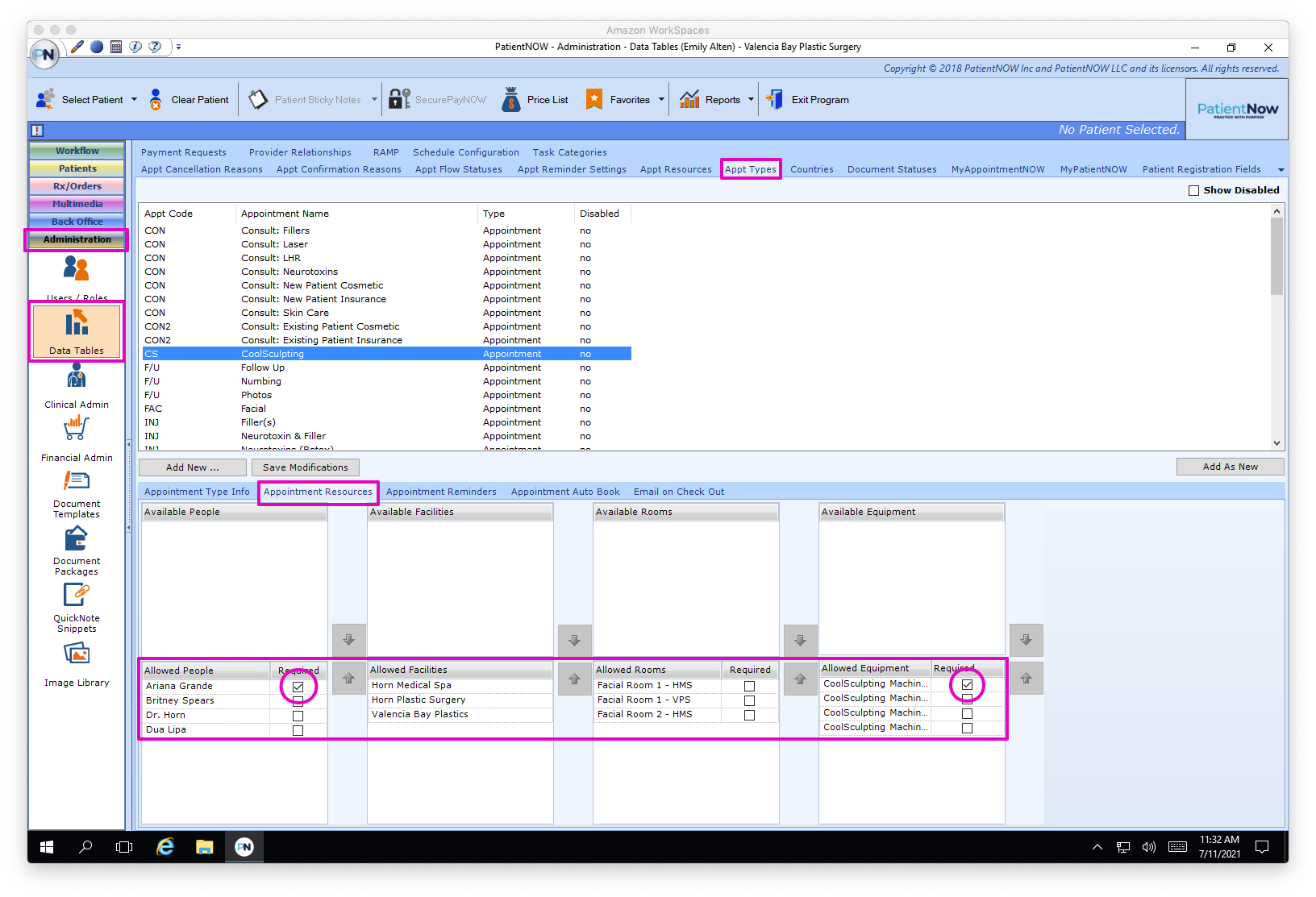Click the PN application logo button
Viewport: 1316px width, 897px height.
click(45, 55)
